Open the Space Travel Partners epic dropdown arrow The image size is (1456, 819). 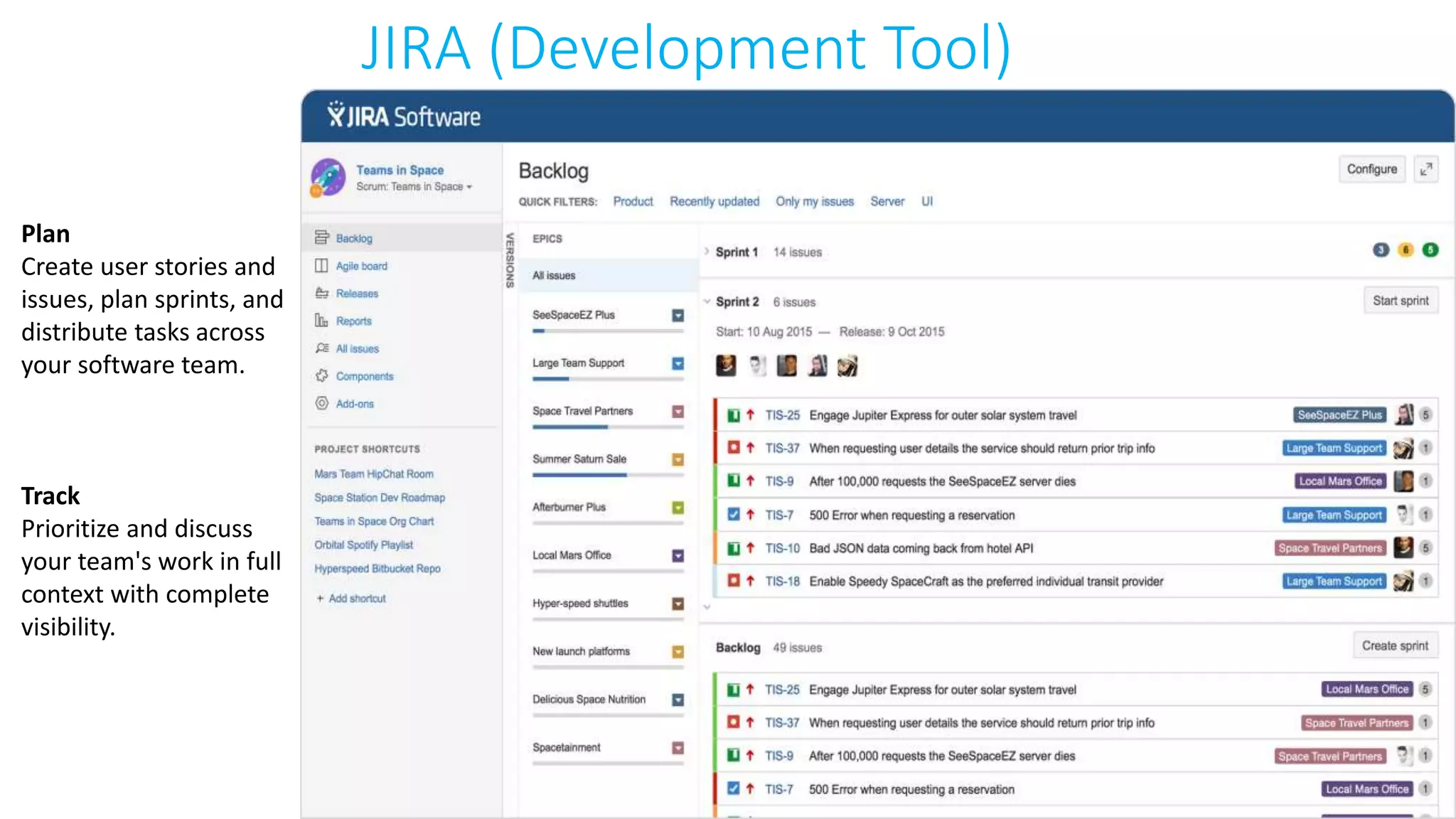(x=678, y=412)
